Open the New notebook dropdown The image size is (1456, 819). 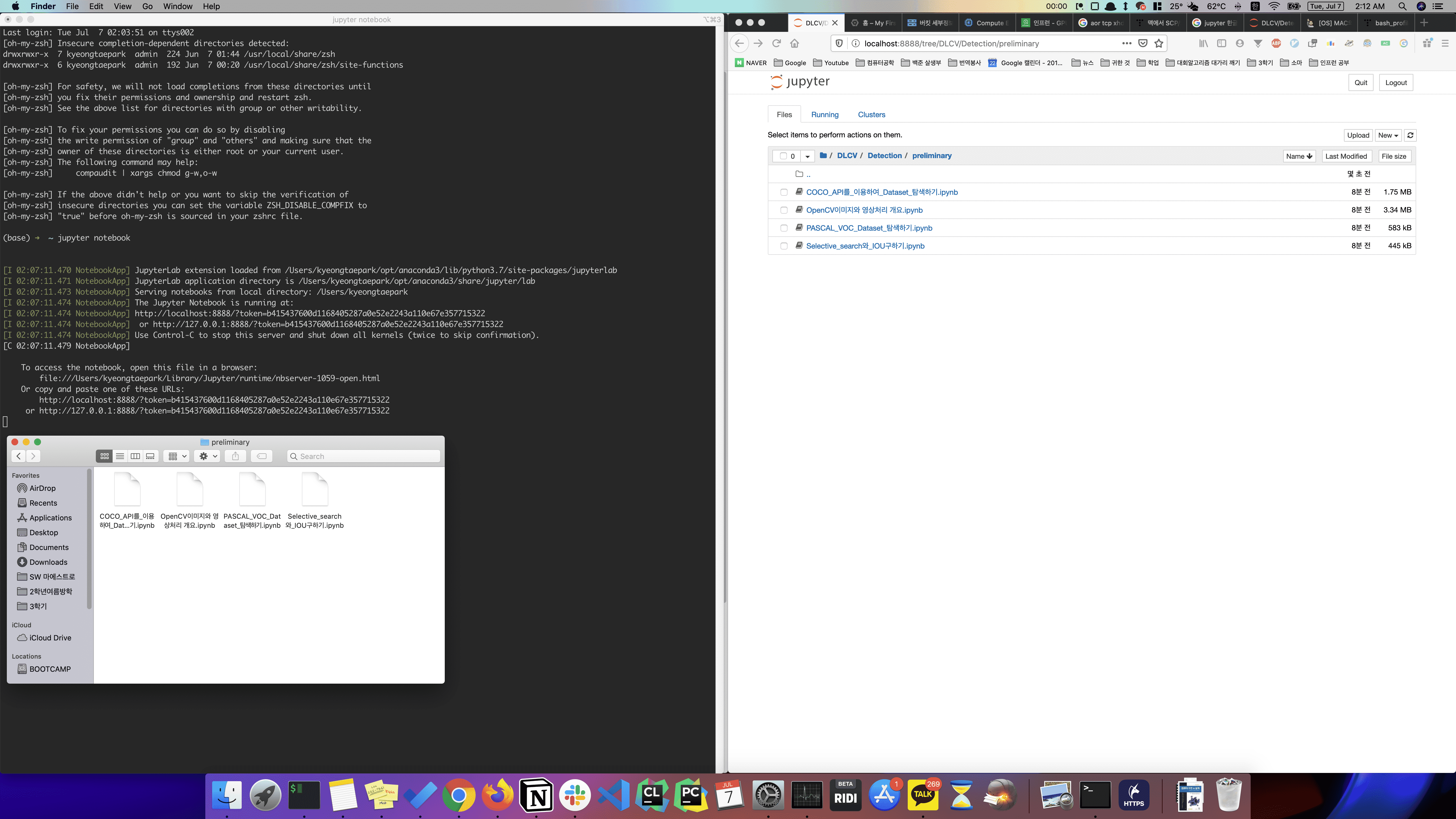pos(1388,135)
